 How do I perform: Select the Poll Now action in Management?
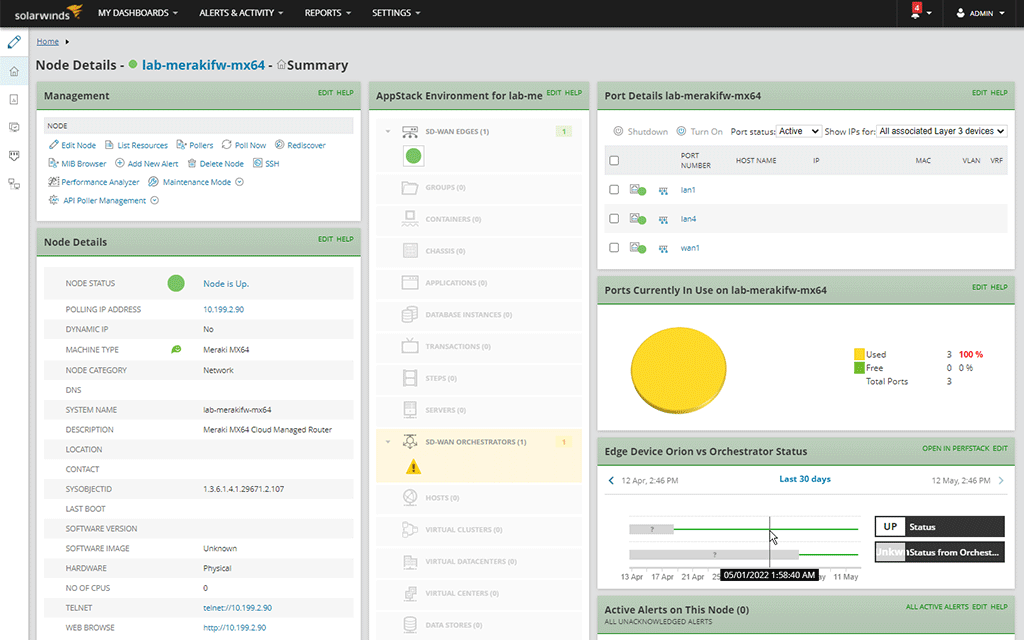tap(249, 145)
